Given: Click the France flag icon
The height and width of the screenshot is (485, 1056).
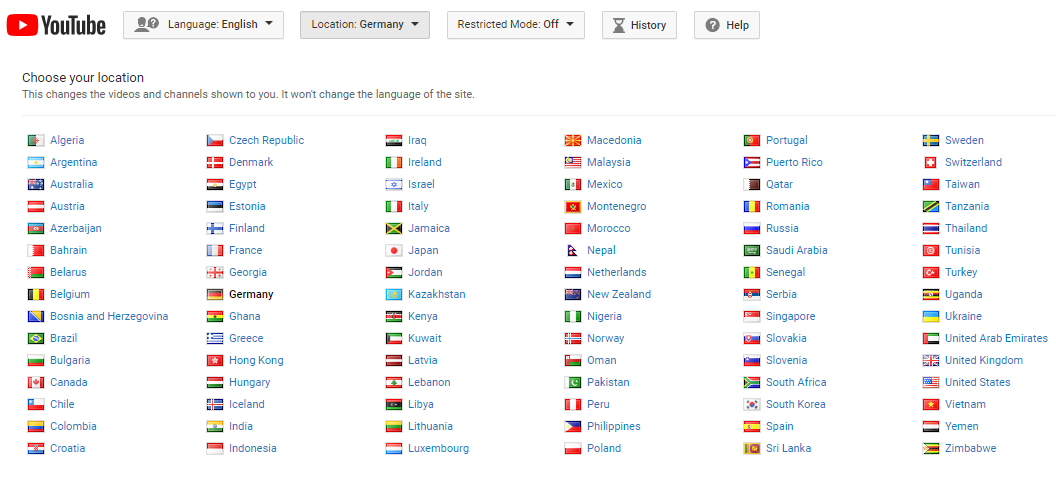Looking at the screenshot, I should (x=215, y=251).
